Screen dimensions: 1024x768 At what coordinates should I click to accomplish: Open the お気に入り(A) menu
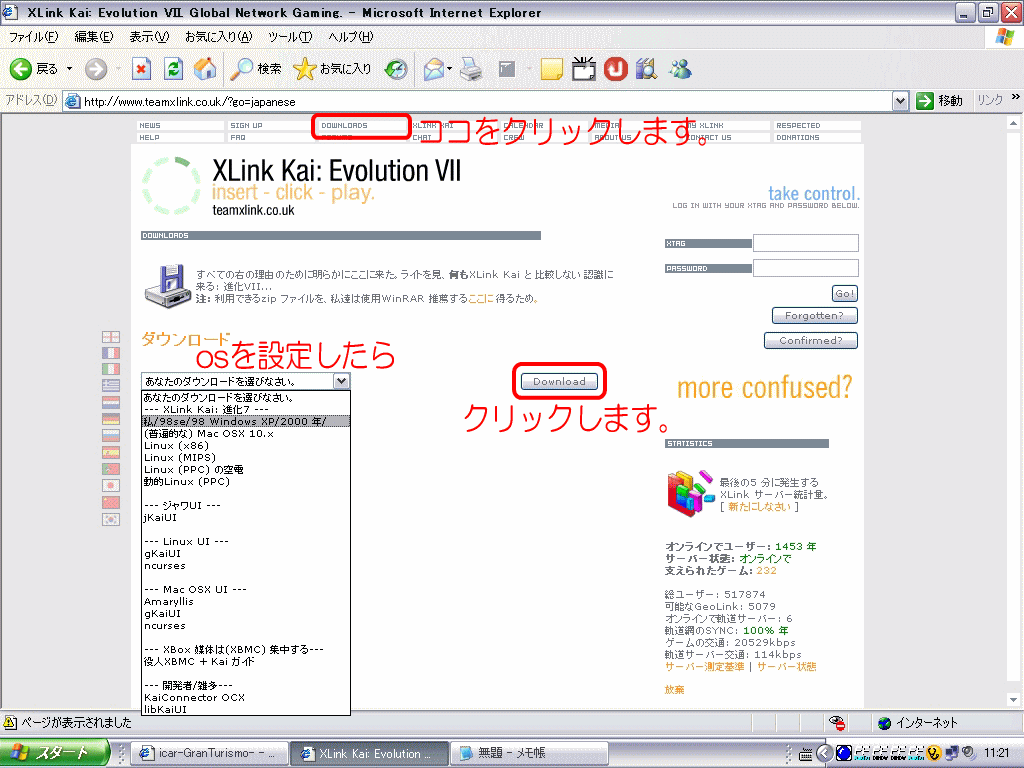218,37
